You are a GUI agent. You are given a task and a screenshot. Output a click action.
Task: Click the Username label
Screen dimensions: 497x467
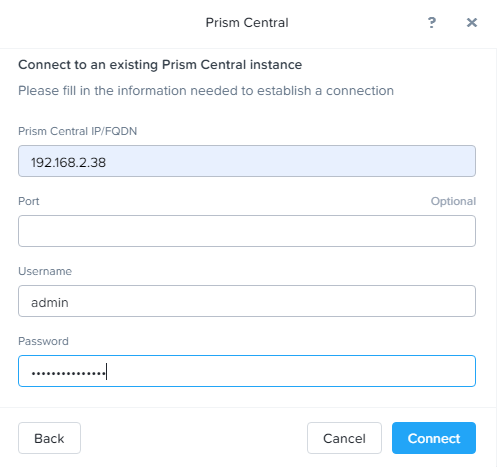[x=45, y=271]
